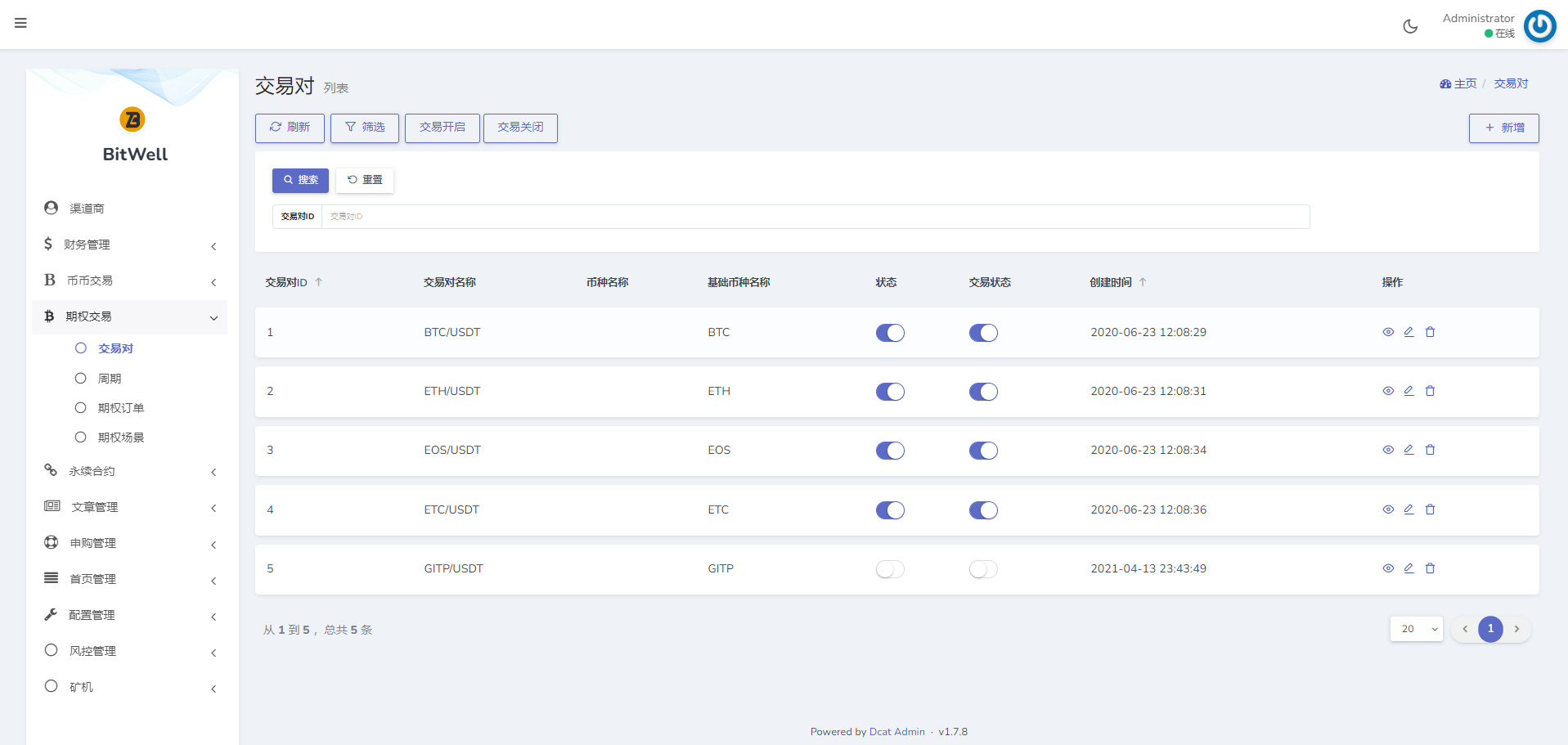
Task: Delete the GITP/USDT trading pair
Action: pos(1430,568)
